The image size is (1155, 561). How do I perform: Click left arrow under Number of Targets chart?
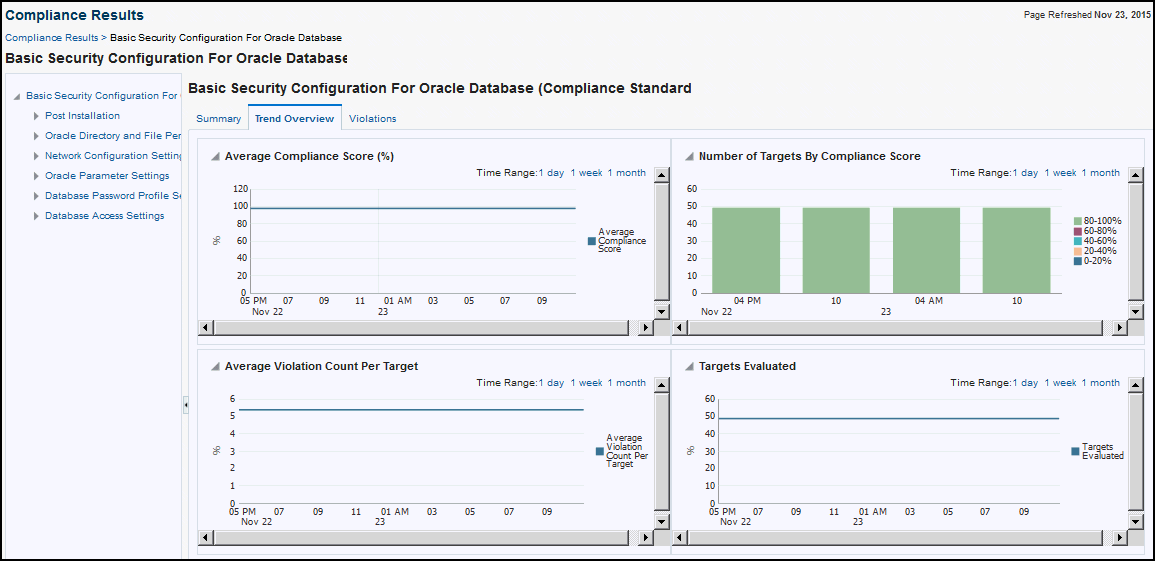(x=679, y=328)
